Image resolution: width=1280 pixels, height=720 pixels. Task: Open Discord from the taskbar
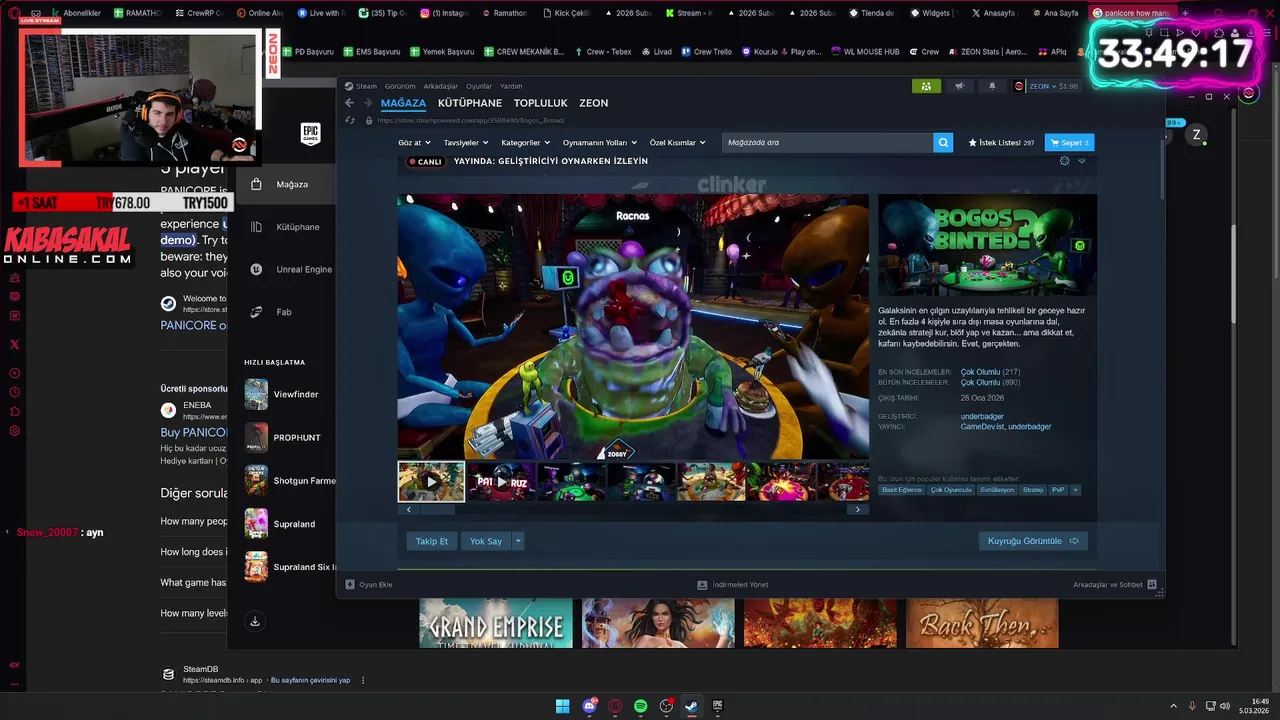click(x=589, y=706)
